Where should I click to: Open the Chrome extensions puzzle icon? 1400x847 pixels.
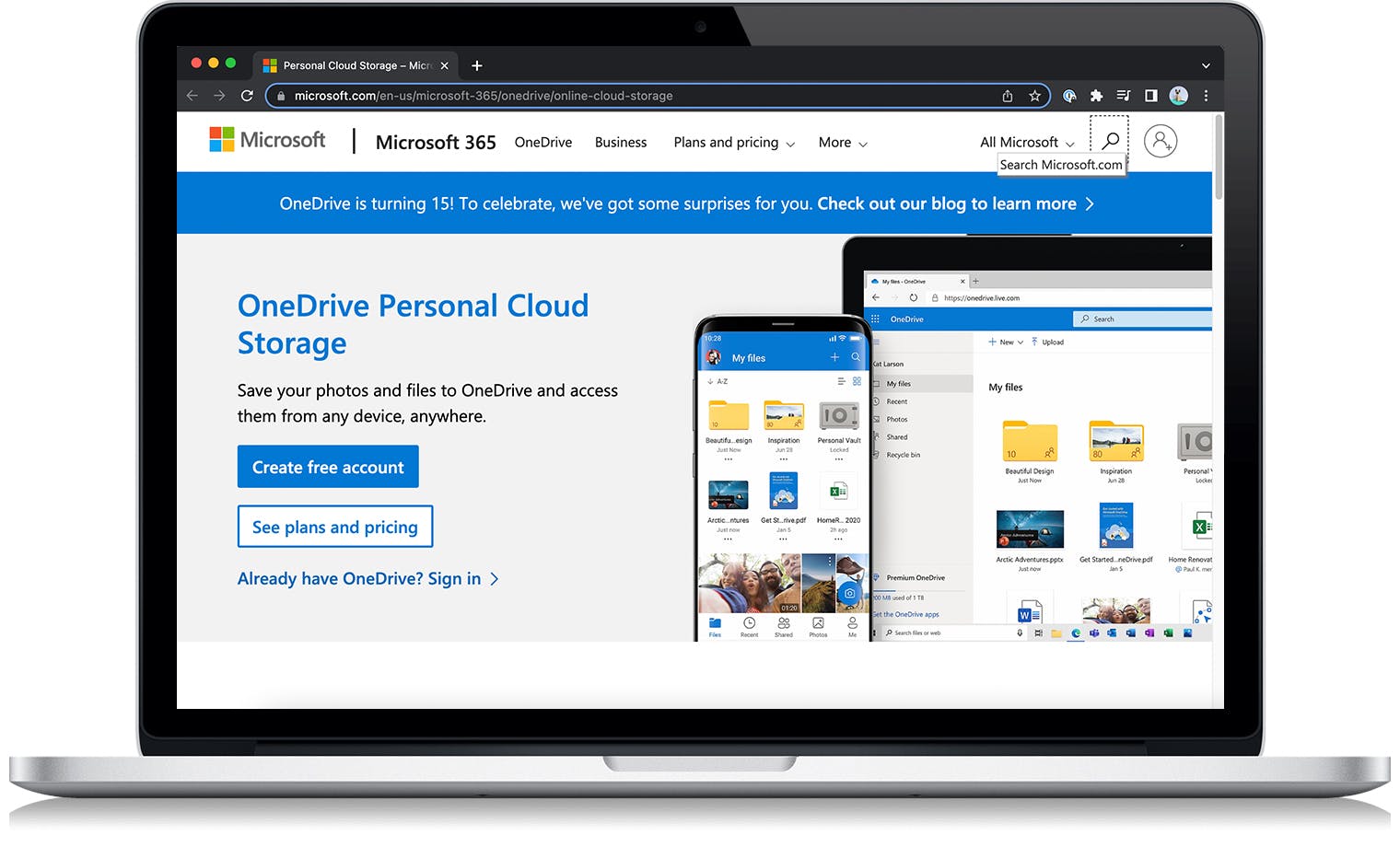click(1096, 96)
